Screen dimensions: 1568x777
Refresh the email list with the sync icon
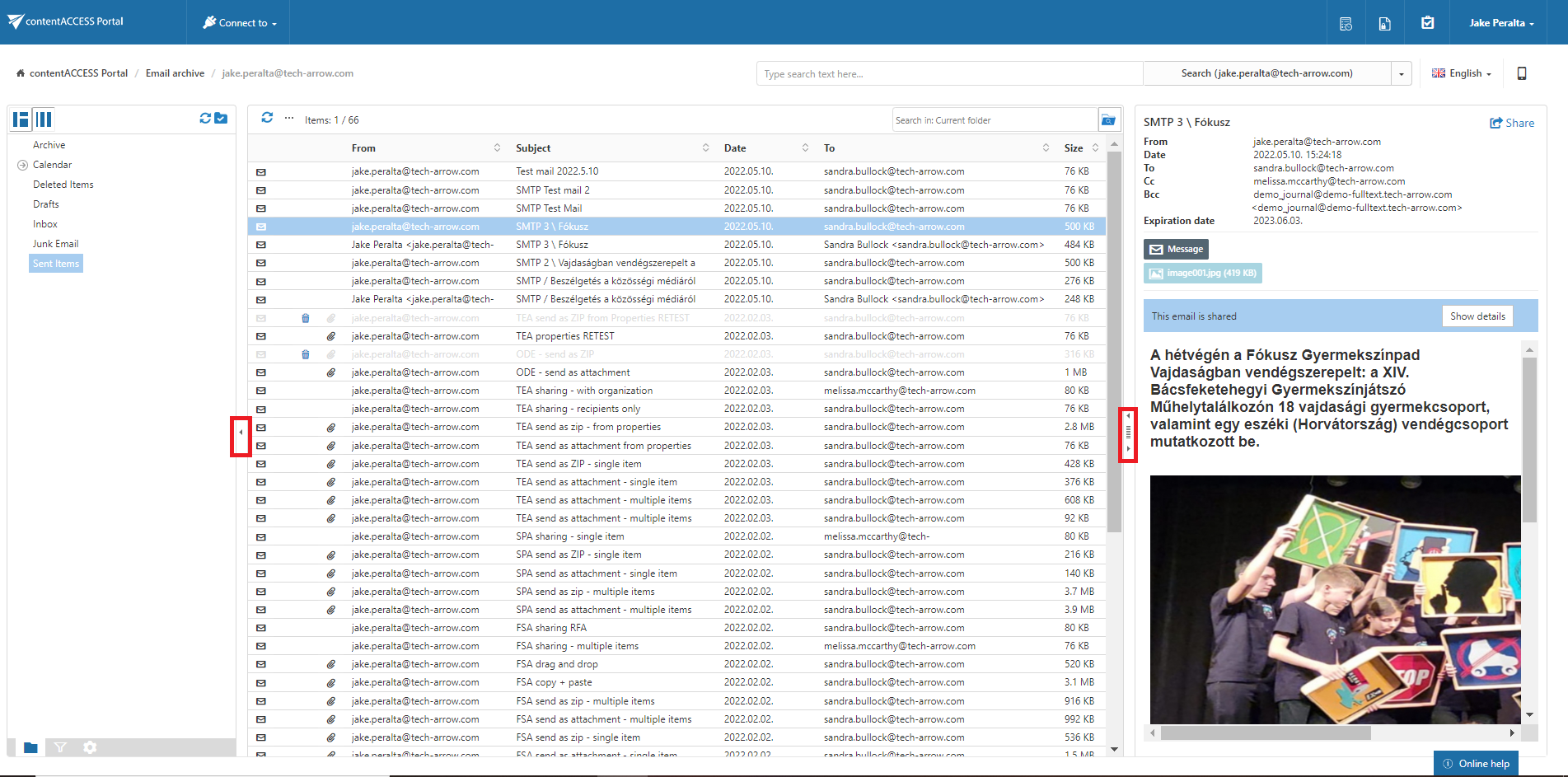point(267,119)
